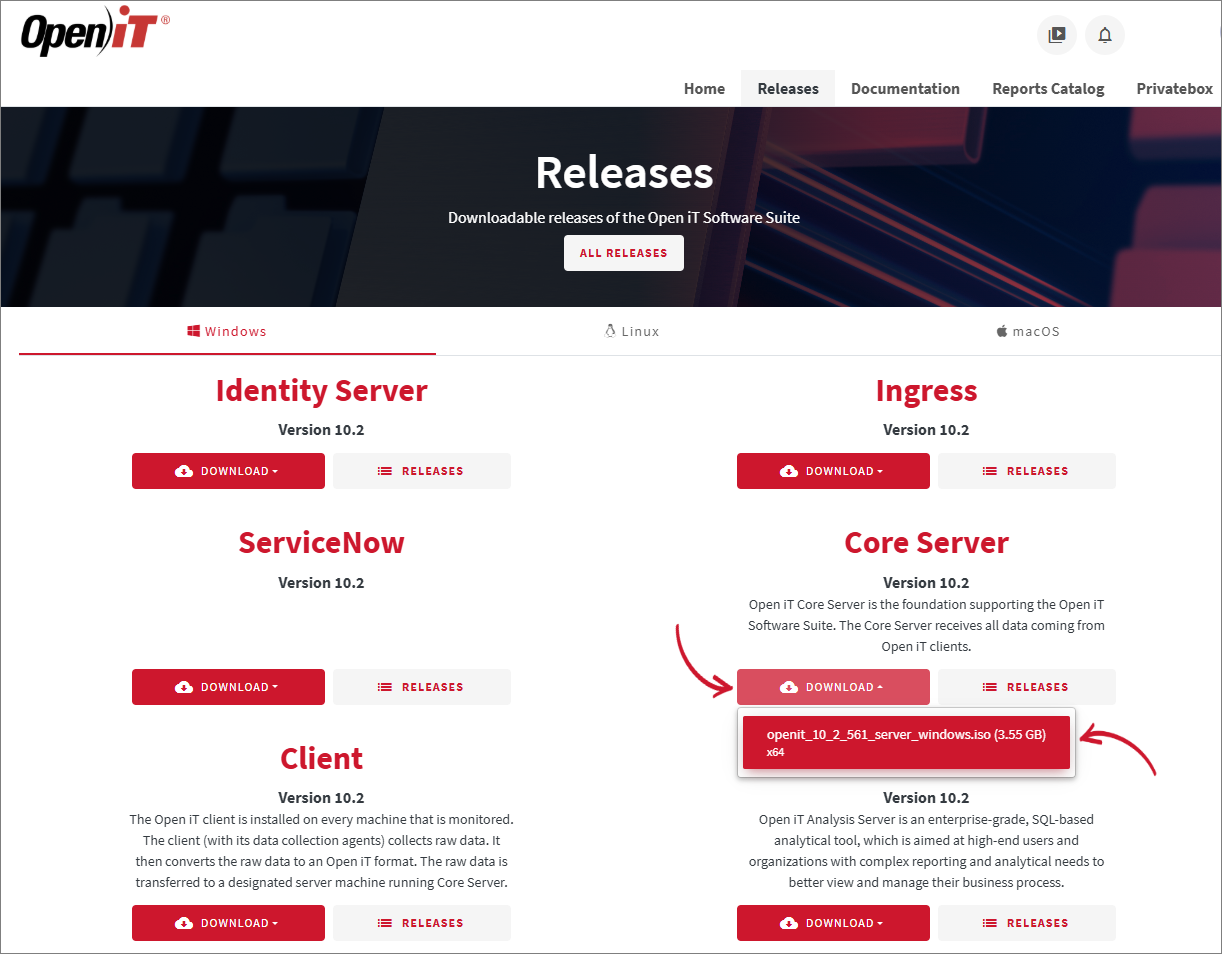Screen dimensions: 1222x954
Task: Switch to the macOS tab
Action: (x=1028, y=331)
